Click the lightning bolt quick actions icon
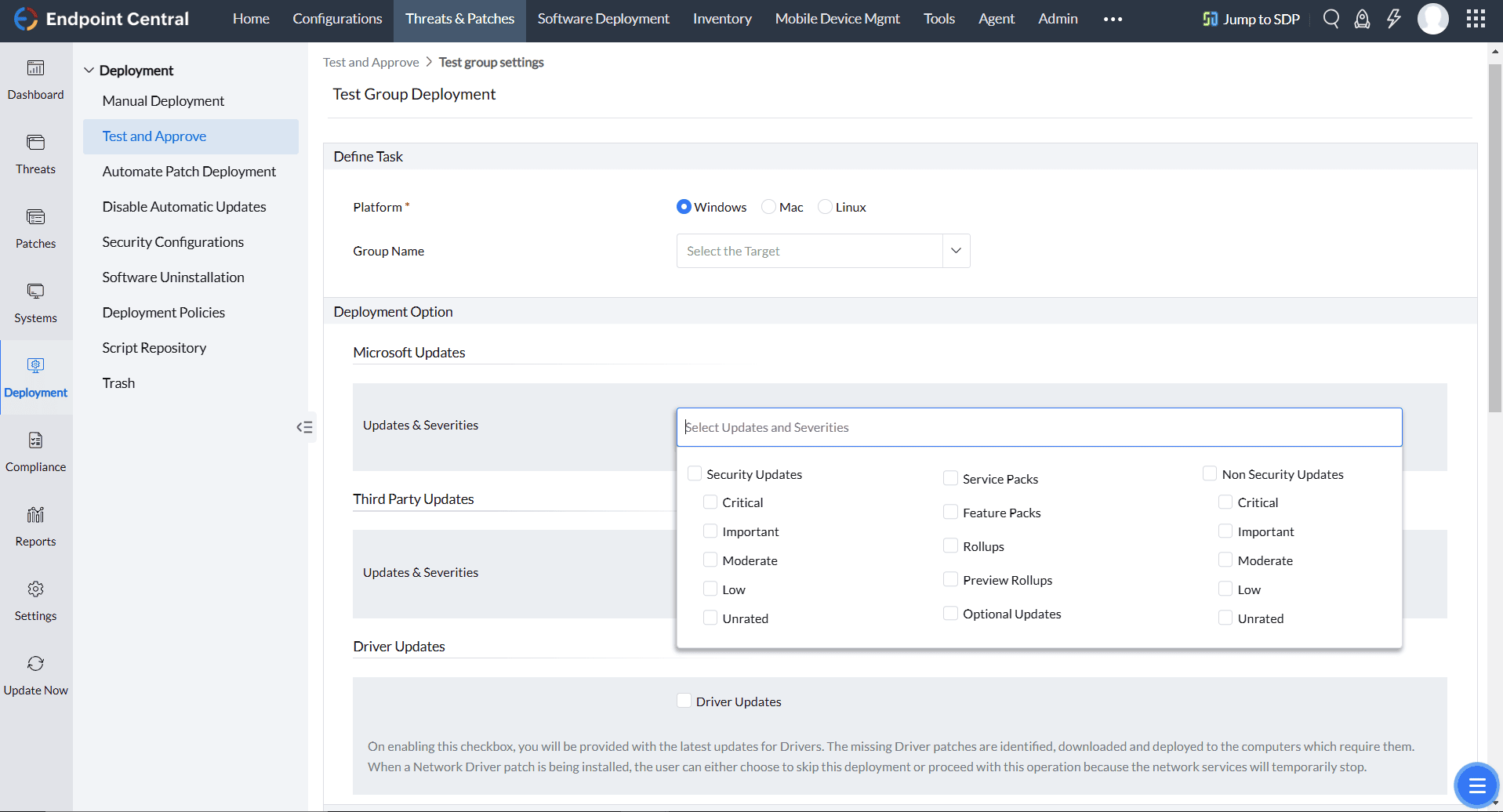 pos(1394,19)
